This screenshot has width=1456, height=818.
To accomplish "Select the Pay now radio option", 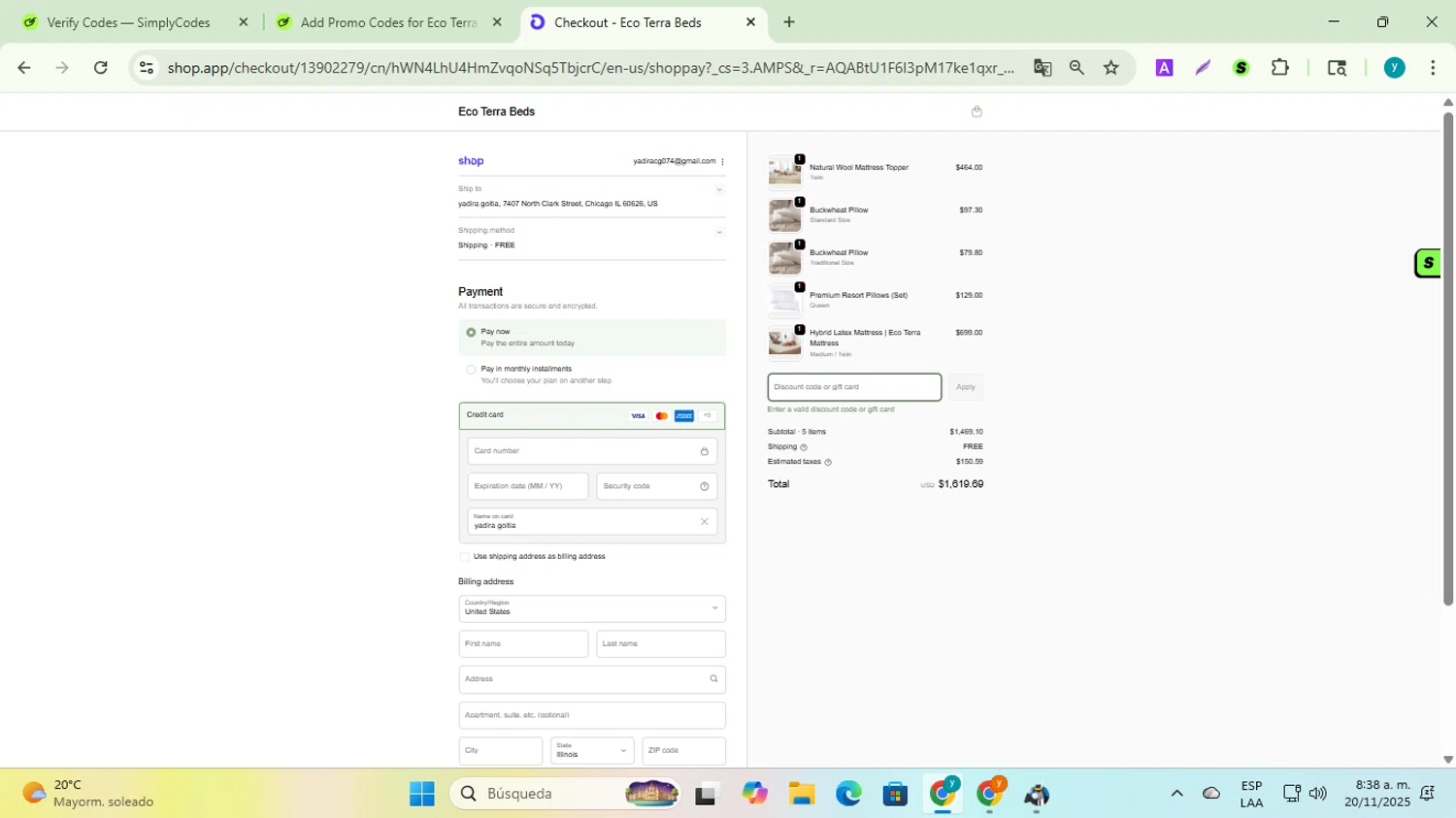I will click(x=471, y=333).
